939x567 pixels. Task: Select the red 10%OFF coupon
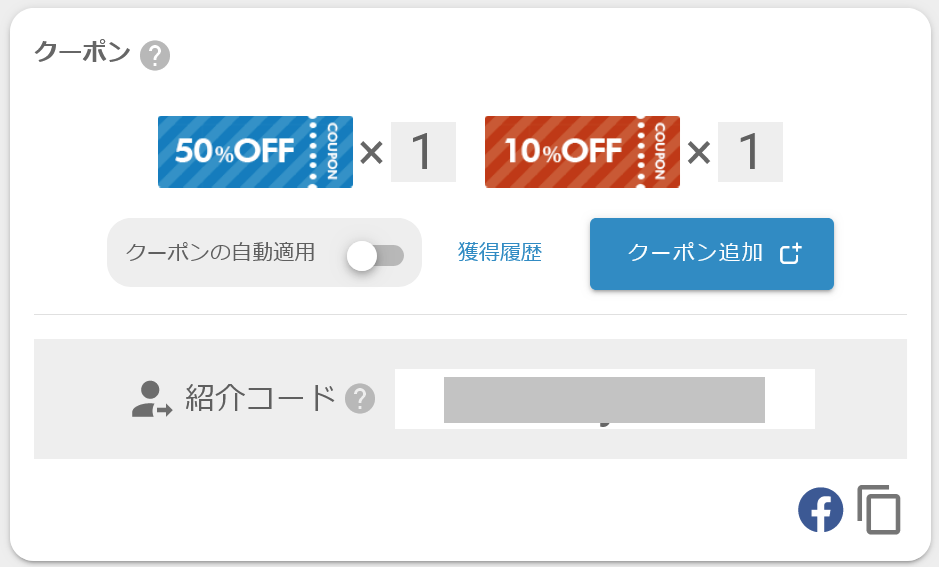tap(563, 152)
